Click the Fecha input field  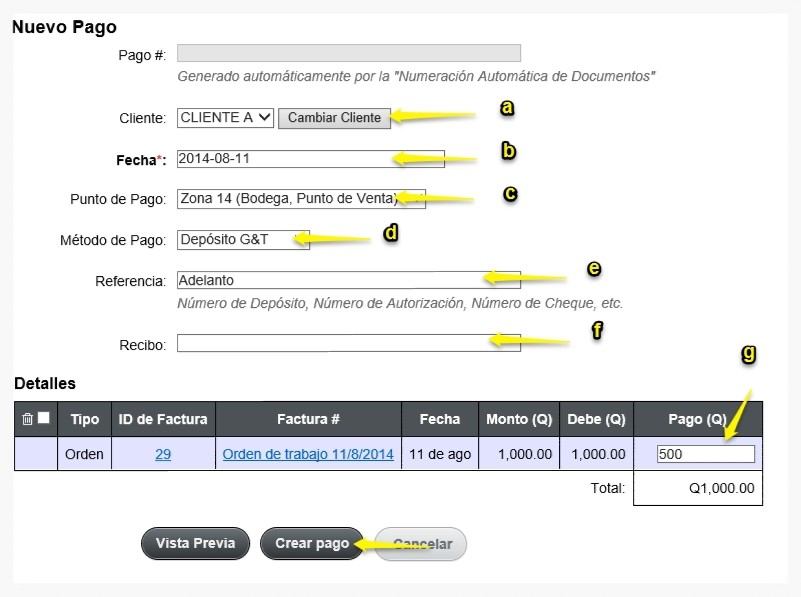pyautogui.click(x=311, y=159)
